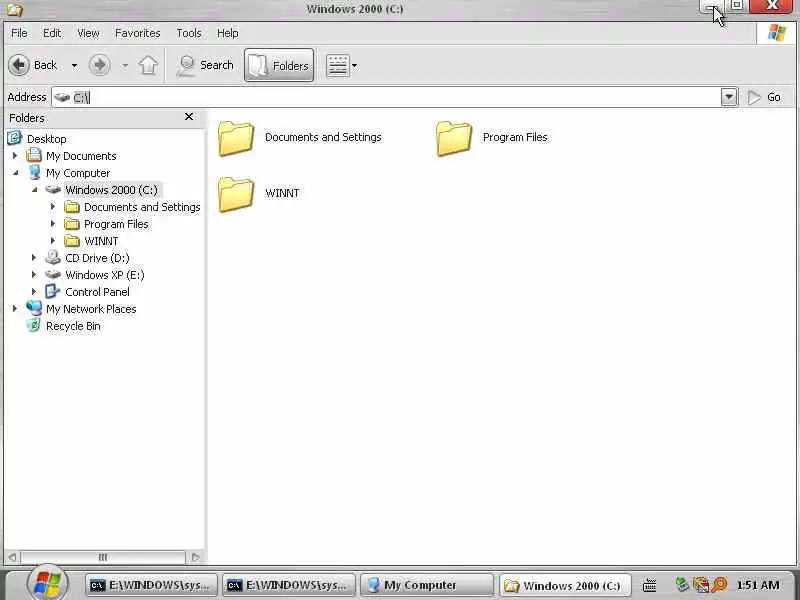Select Documents and Settings in the tree
The height and width of the screenshot is (600, 800).
point(142,207)
